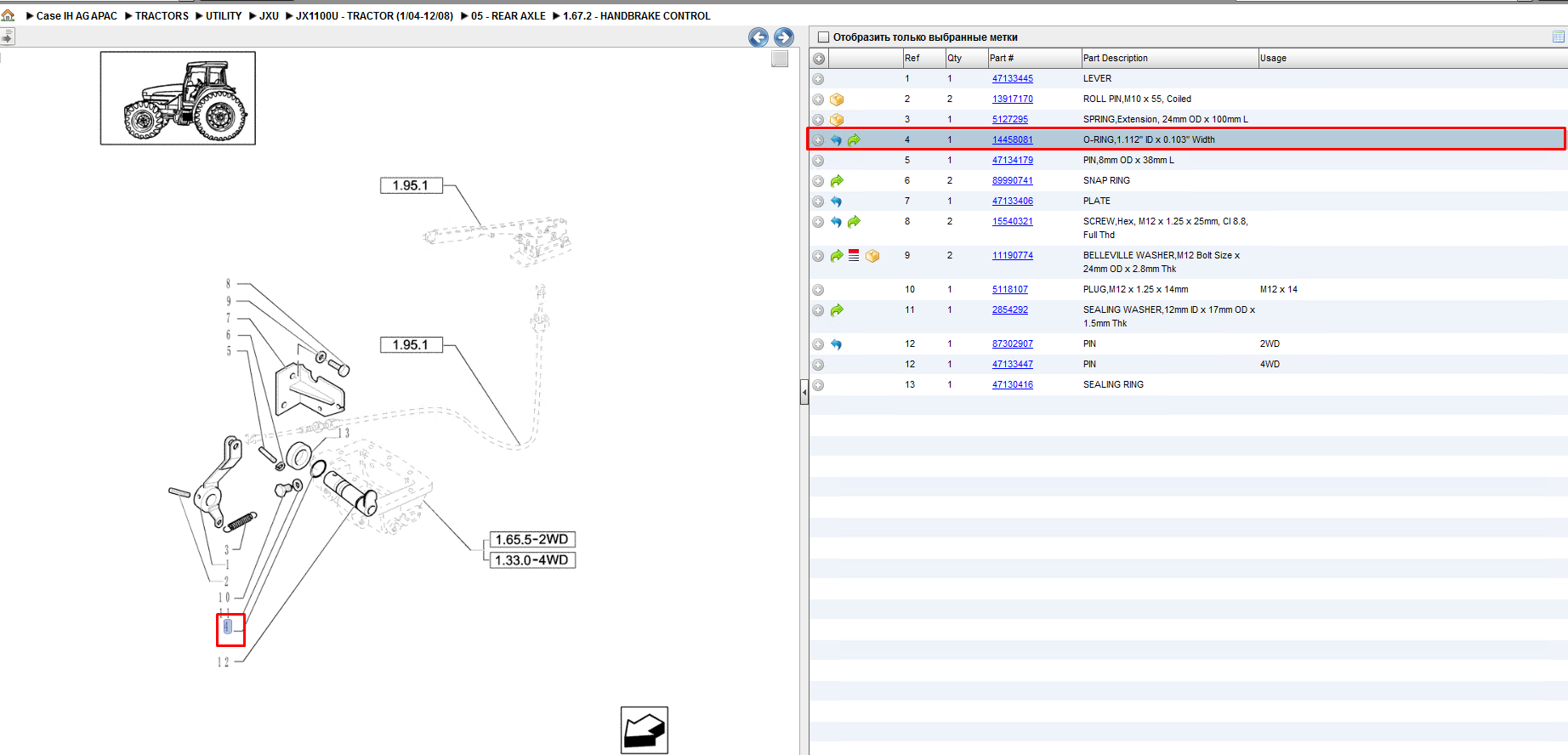
Task: Open part number 87302907 link
Action: click(x=1013, y=343)
